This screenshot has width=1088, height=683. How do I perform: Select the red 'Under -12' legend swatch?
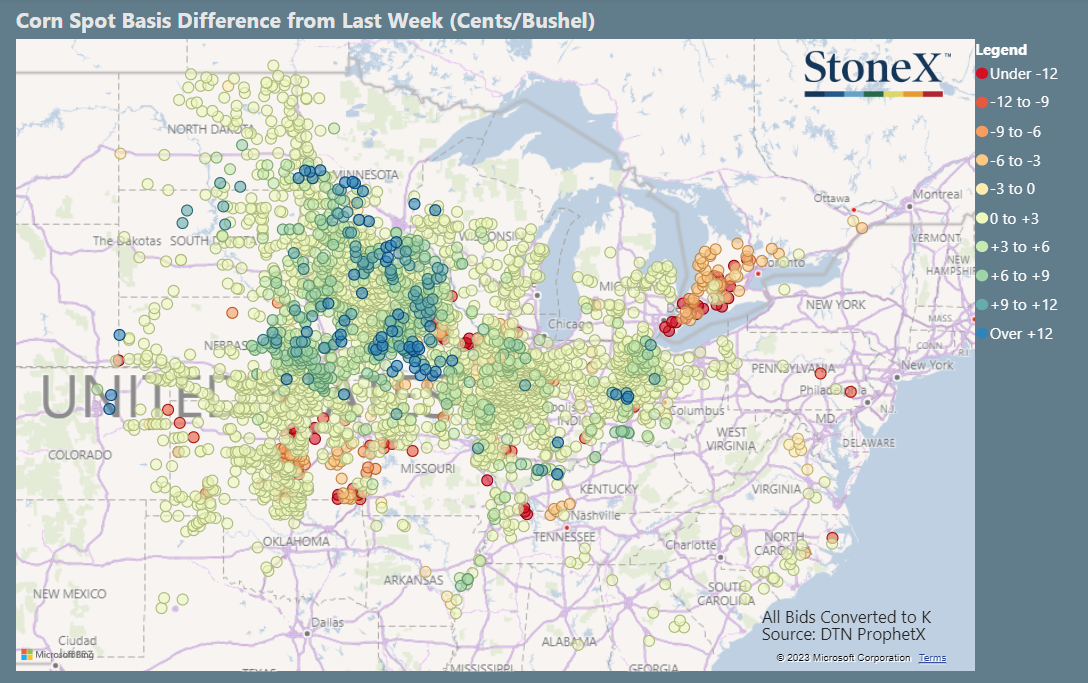(x=982, y=74)
